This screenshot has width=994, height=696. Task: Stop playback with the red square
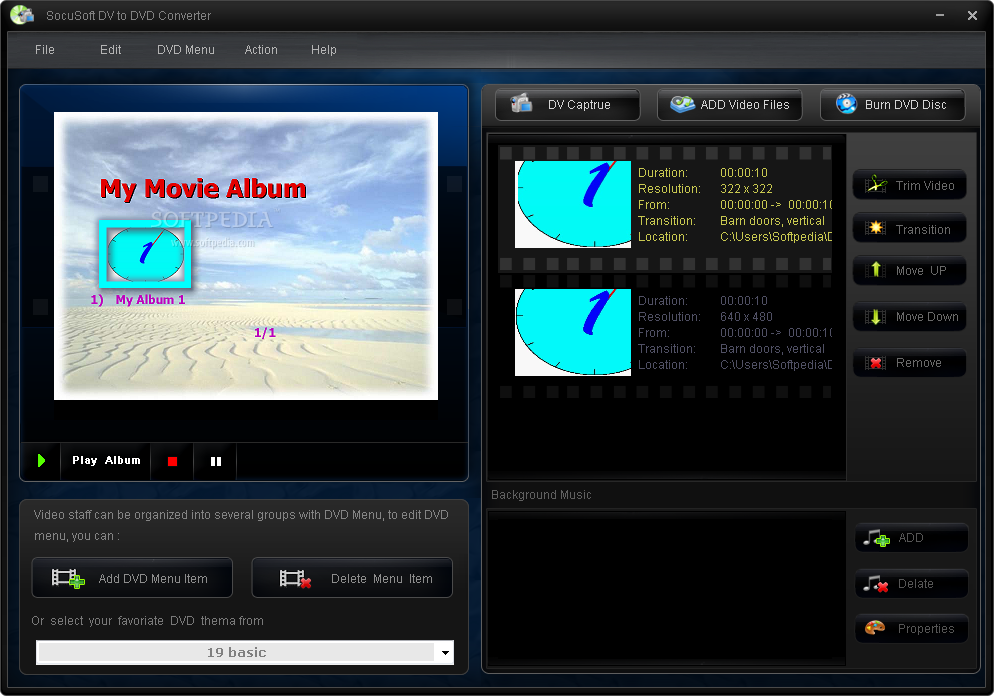172,461
